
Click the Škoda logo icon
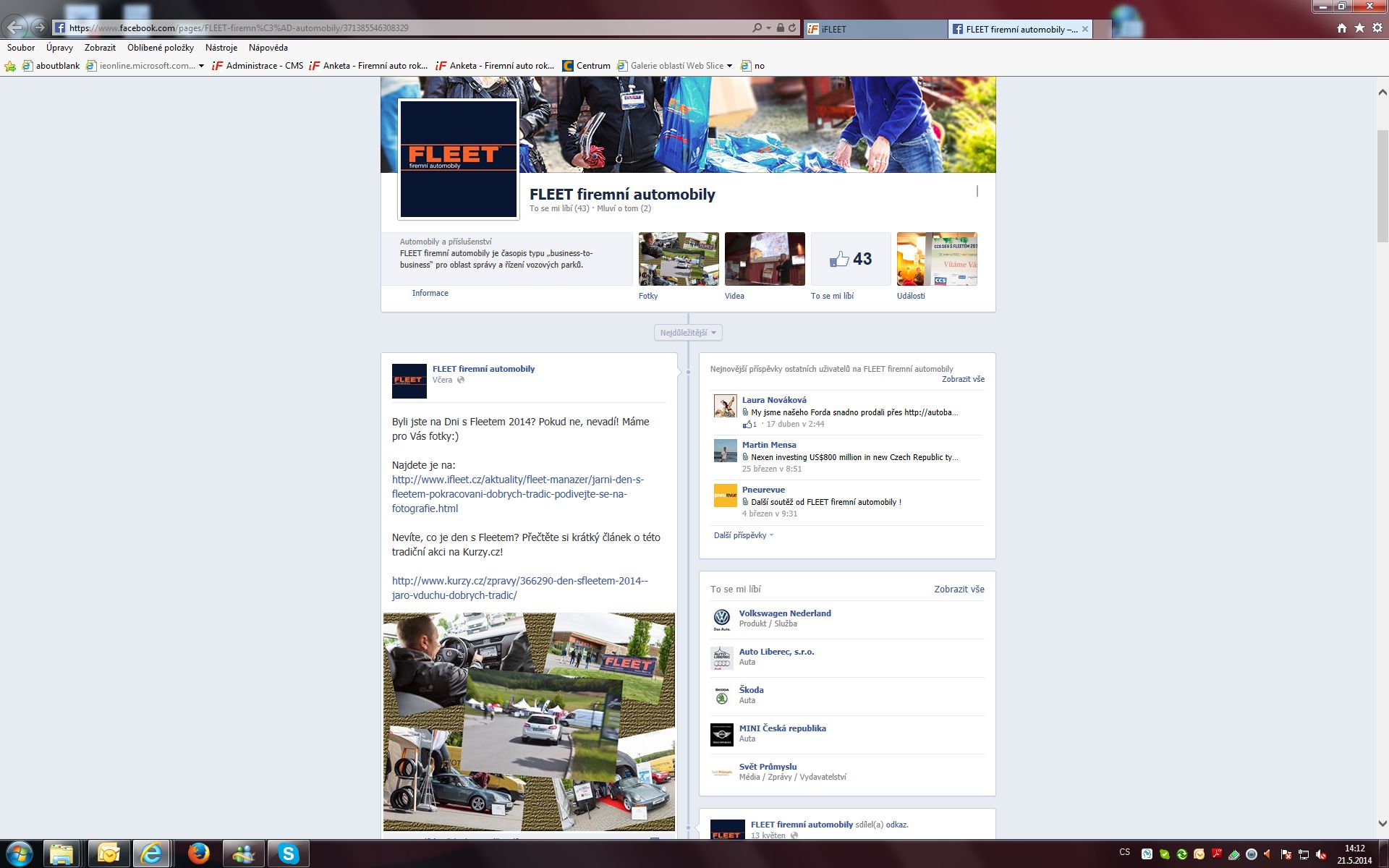721,696
